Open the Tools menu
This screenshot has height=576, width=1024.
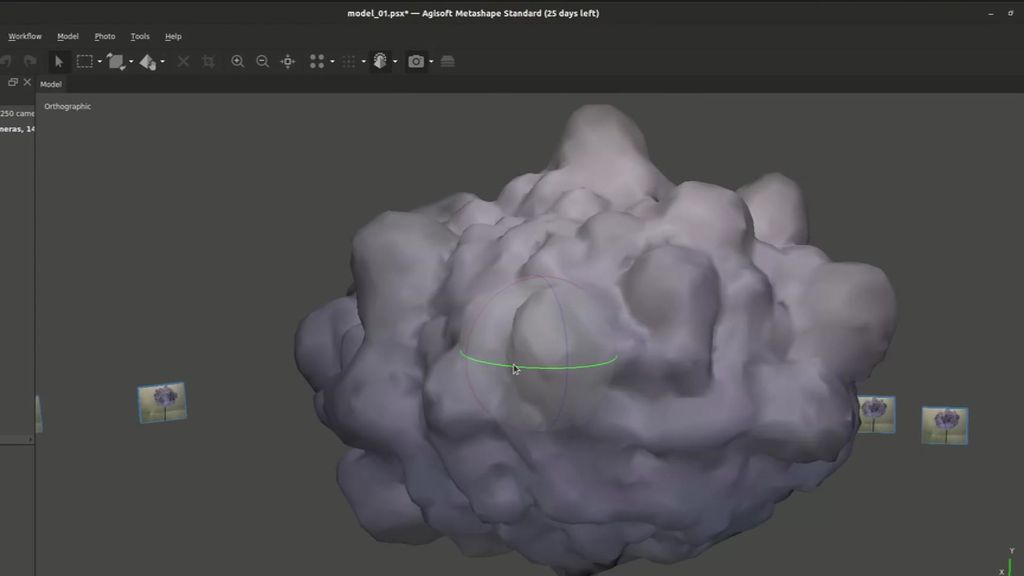click(140, 36)
